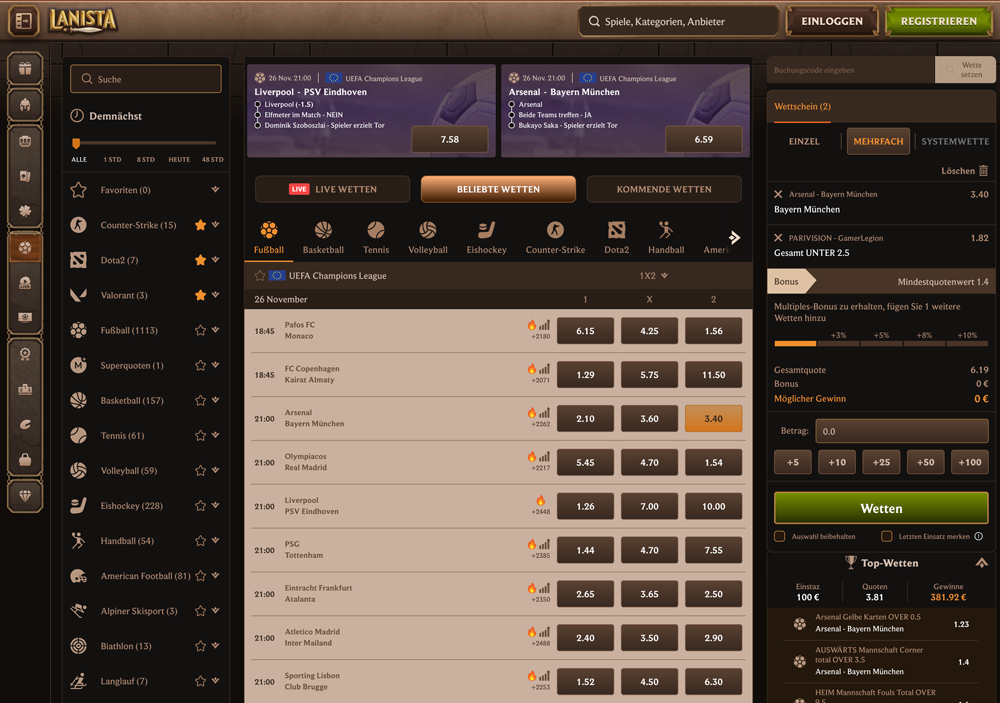The height and width of the screenshot is (703, 1000).
Task: Click the REGISTRIEREN button
Action: pyautogui.click(x=939, y=20)
